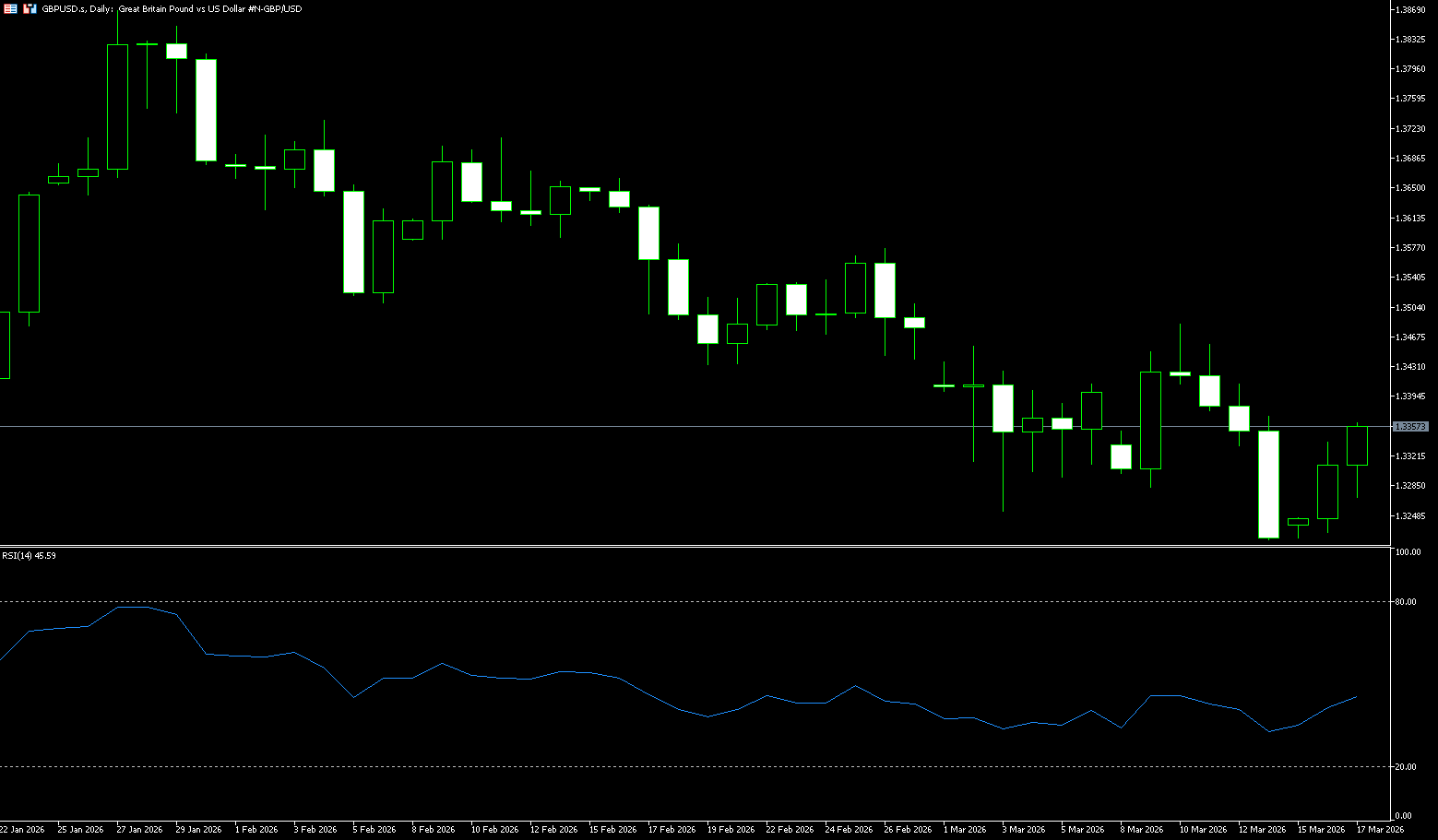Viewport: 1438px width, 840px height.
Task: Click the RSI(14) indicator label
Action: click(29, 555)
